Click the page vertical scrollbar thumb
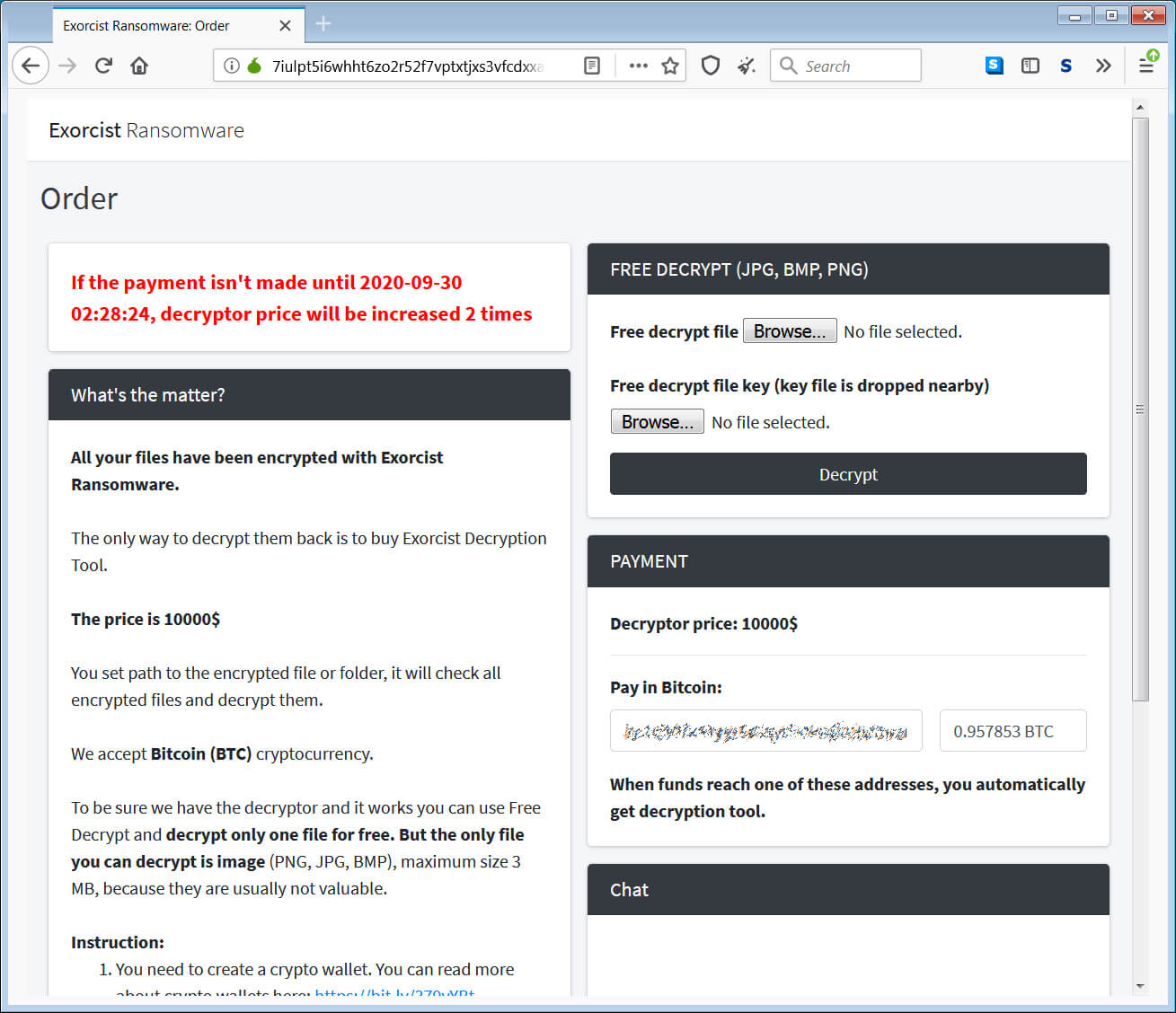This screenshot has width=1176, height=1013. pos(1140,409)
